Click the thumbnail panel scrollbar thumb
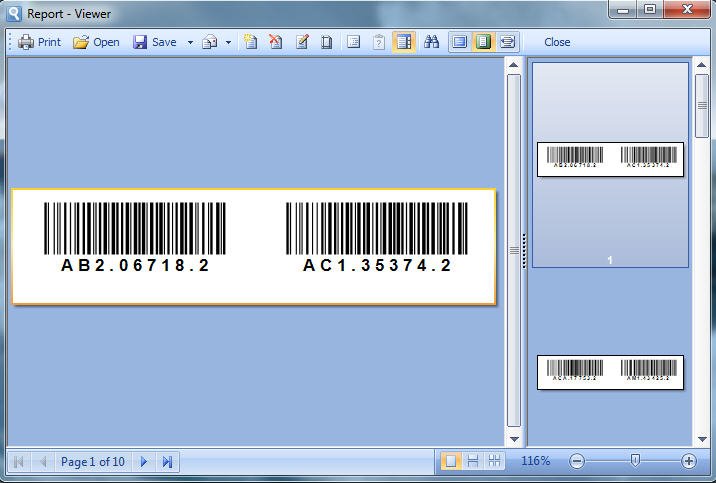 coord(701,105)
